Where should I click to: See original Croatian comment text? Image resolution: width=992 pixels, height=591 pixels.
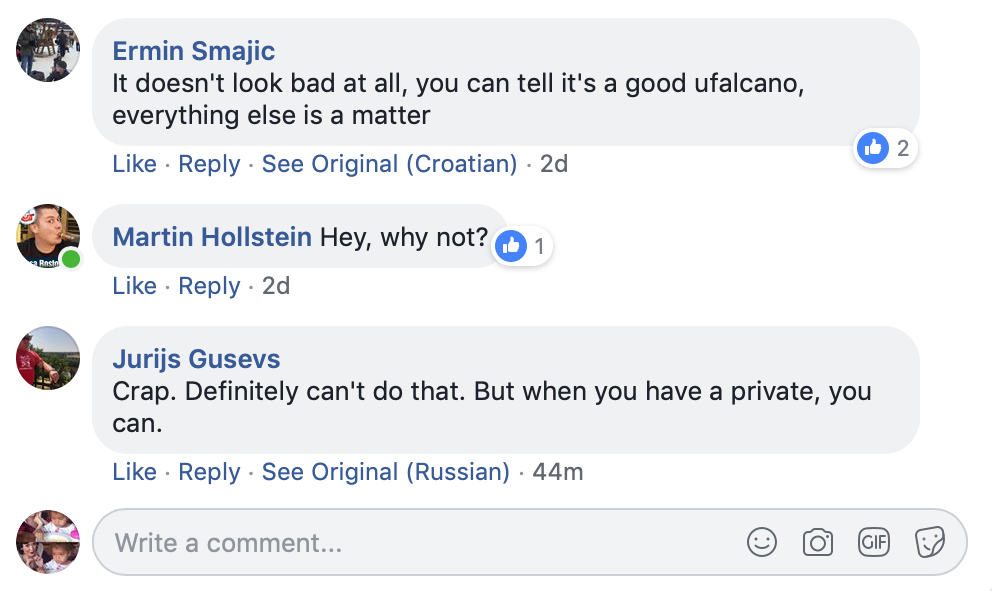tap(389, 164)
